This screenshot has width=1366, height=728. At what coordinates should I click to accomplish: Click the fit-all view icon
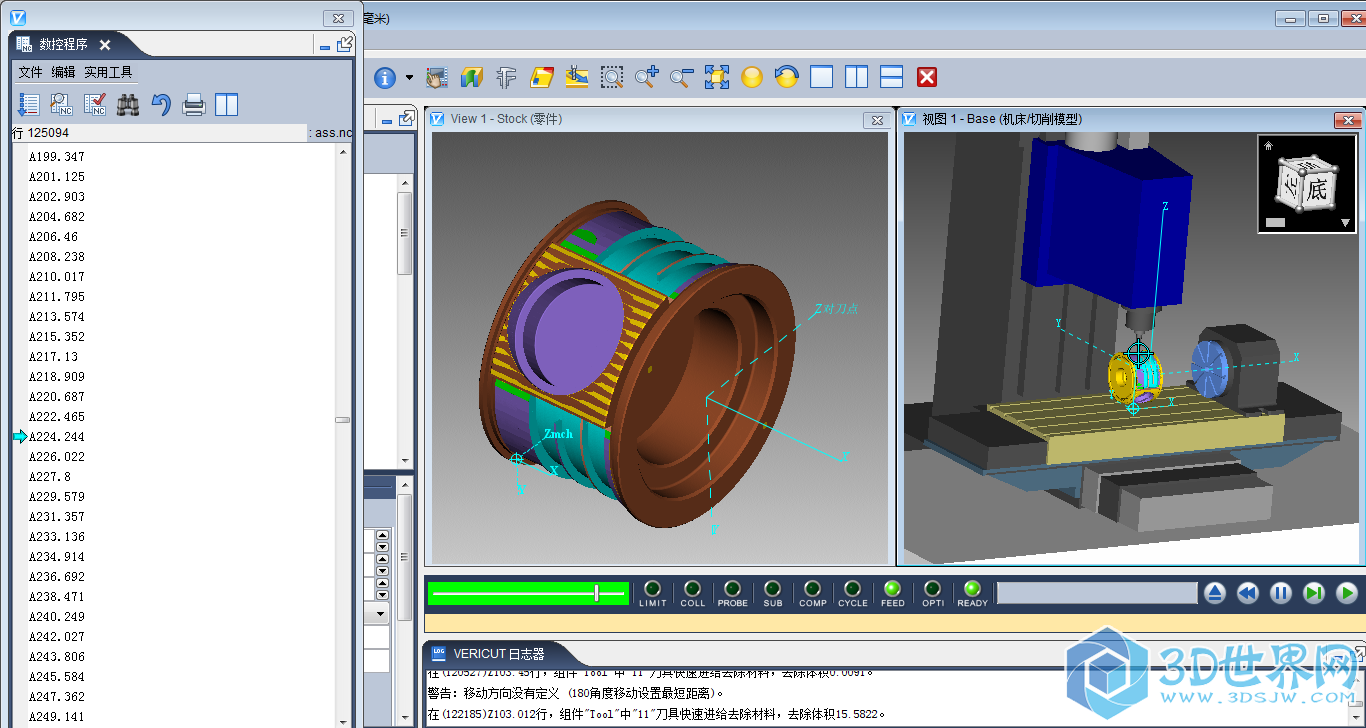pos(717,77)
